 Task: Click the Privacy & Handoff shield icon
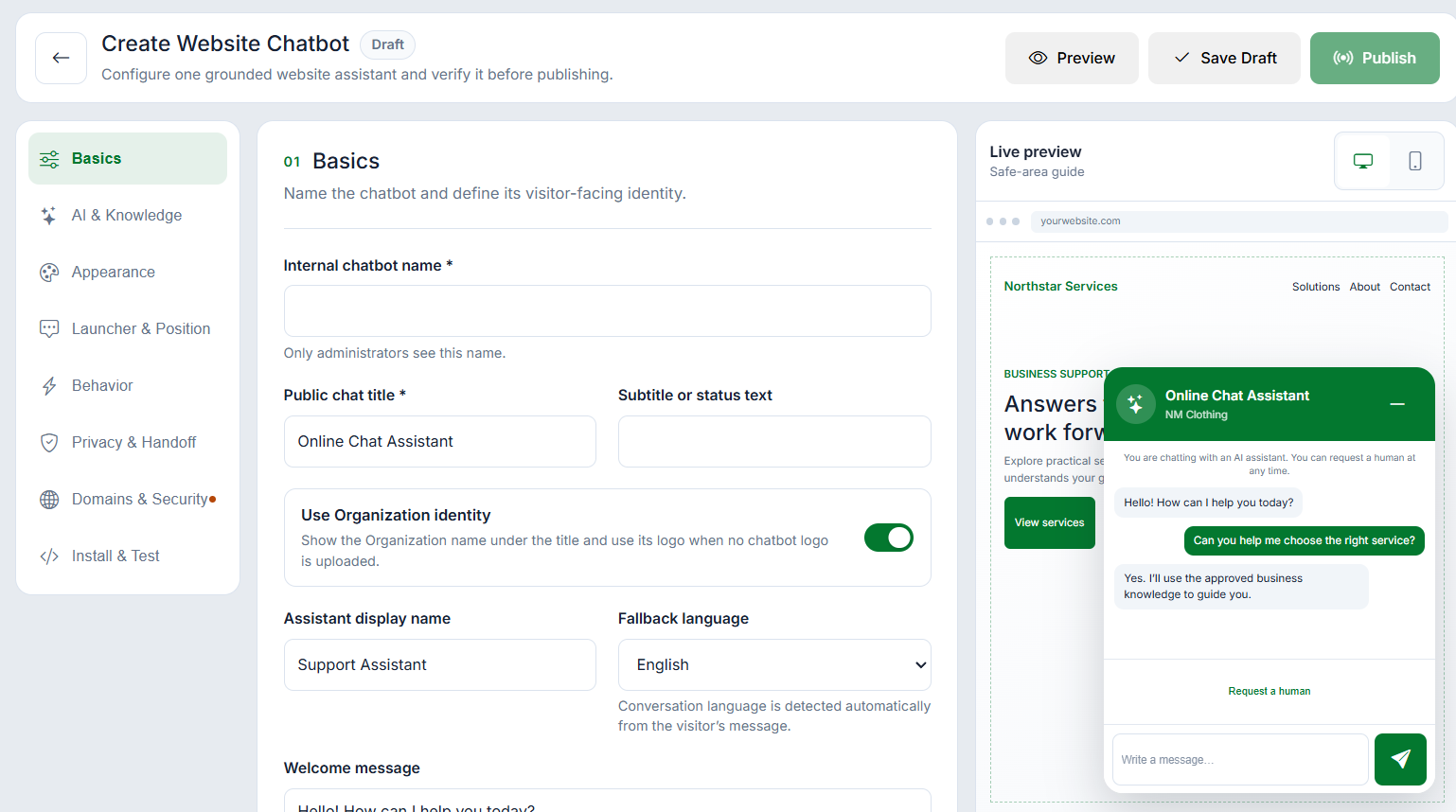click(x=49, y=443)
